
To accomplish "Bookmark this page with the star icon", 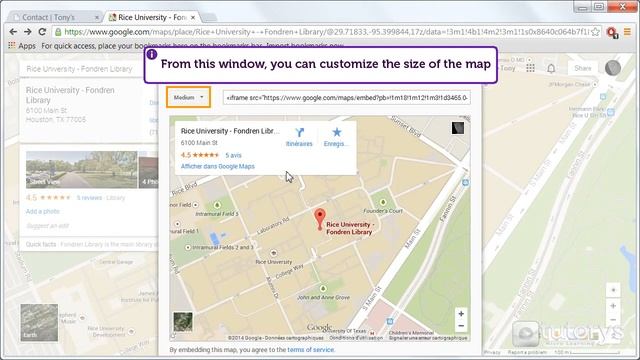I will click(x=596, y=32).
